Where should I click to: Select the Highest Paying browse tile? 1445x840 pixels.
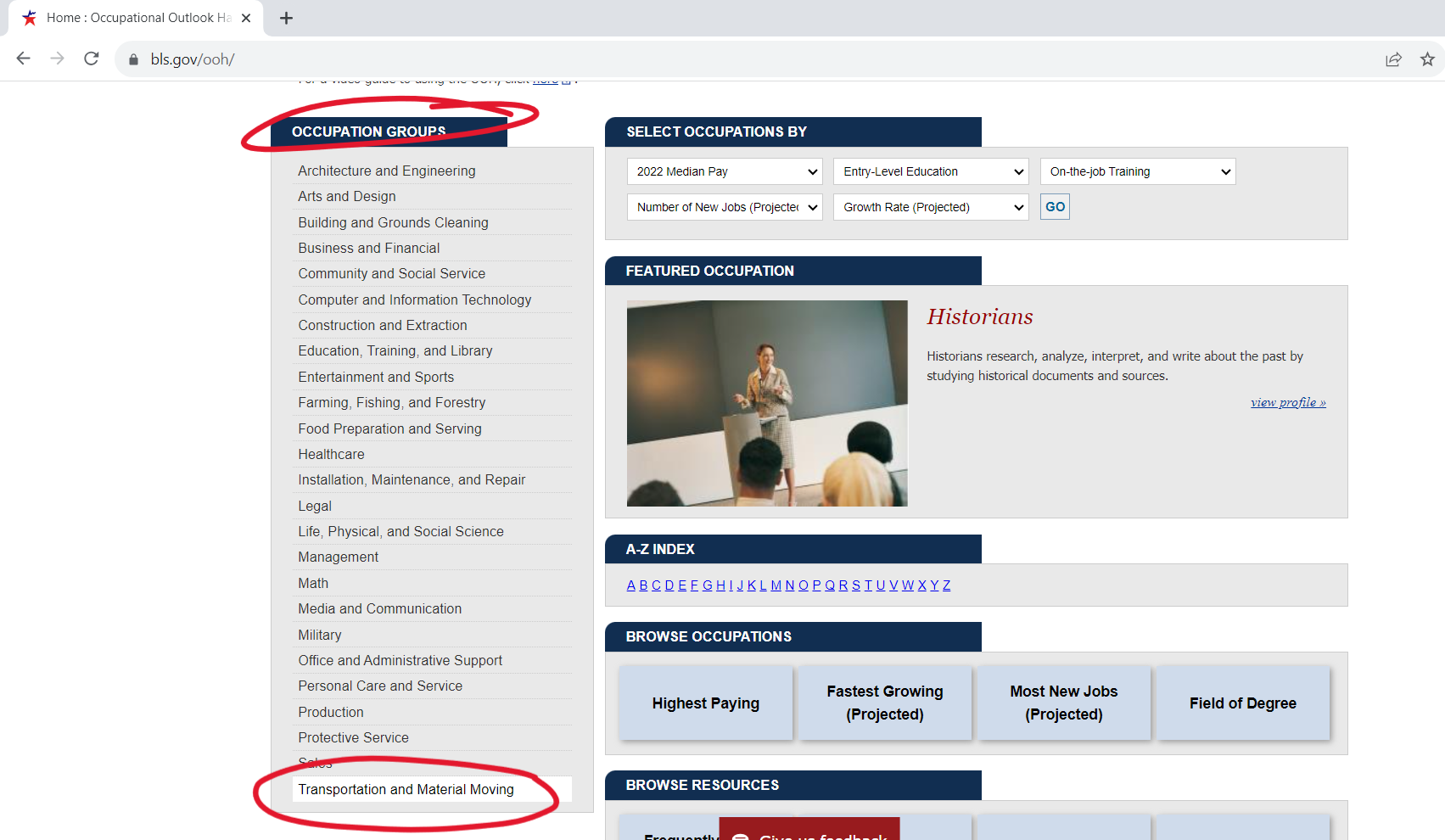coord(705,703)
